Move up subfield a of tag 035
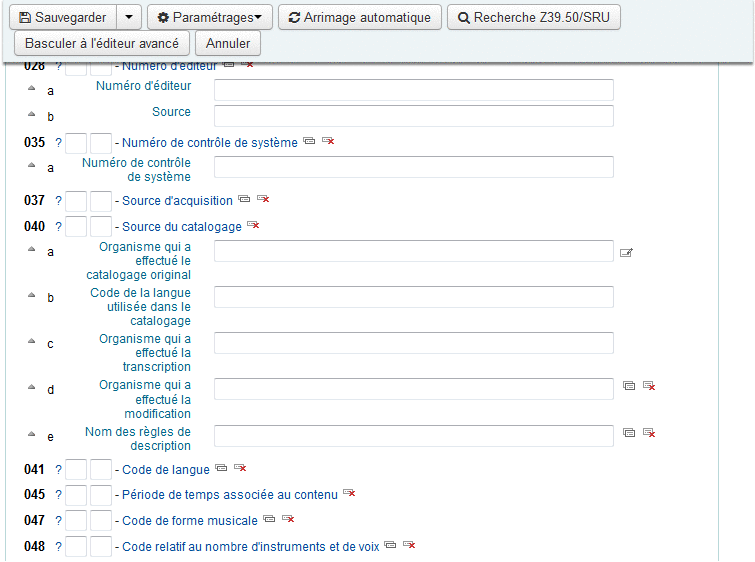 (x=31, y=165)
